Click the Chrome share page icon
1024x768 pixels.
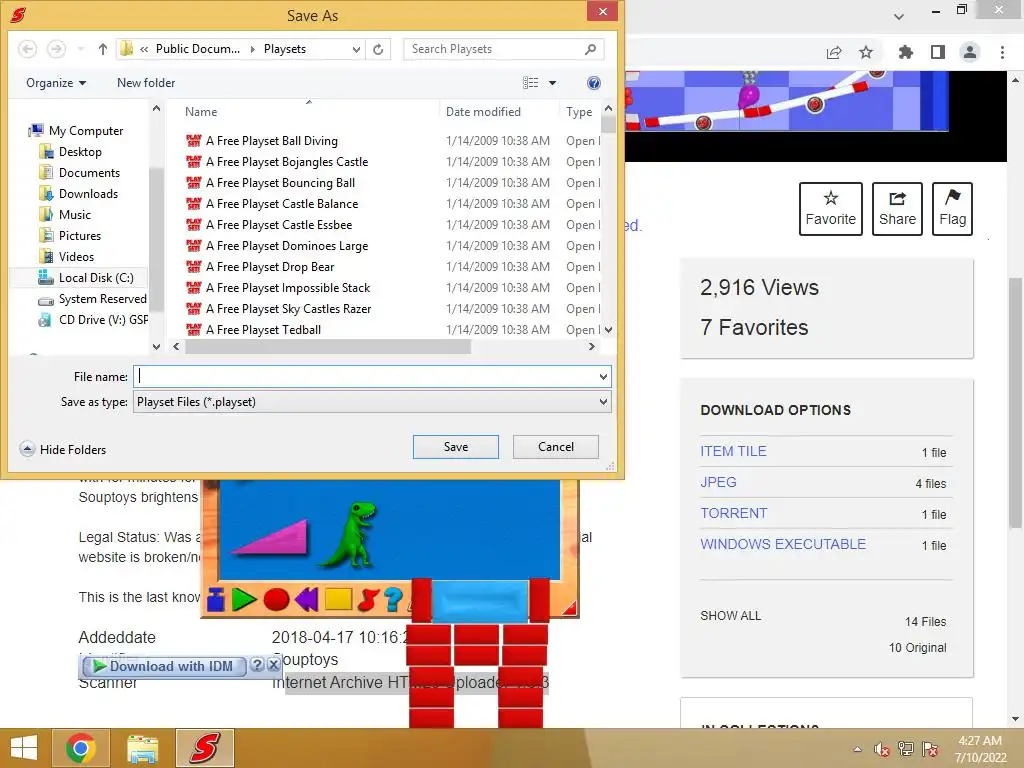834,52
